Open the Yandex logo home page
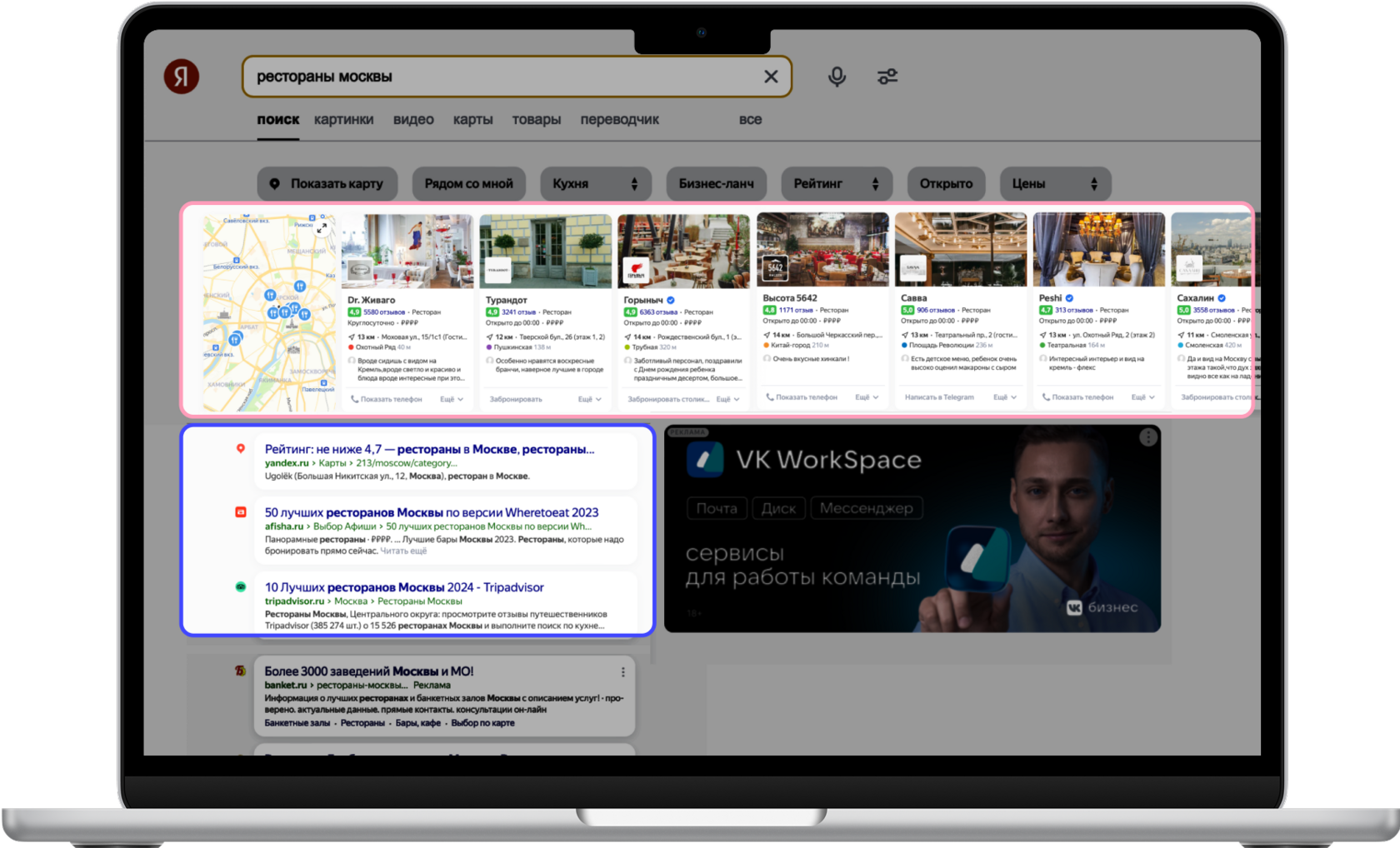The width and height of the screenshot is (1400, 848). coord(181,77)
